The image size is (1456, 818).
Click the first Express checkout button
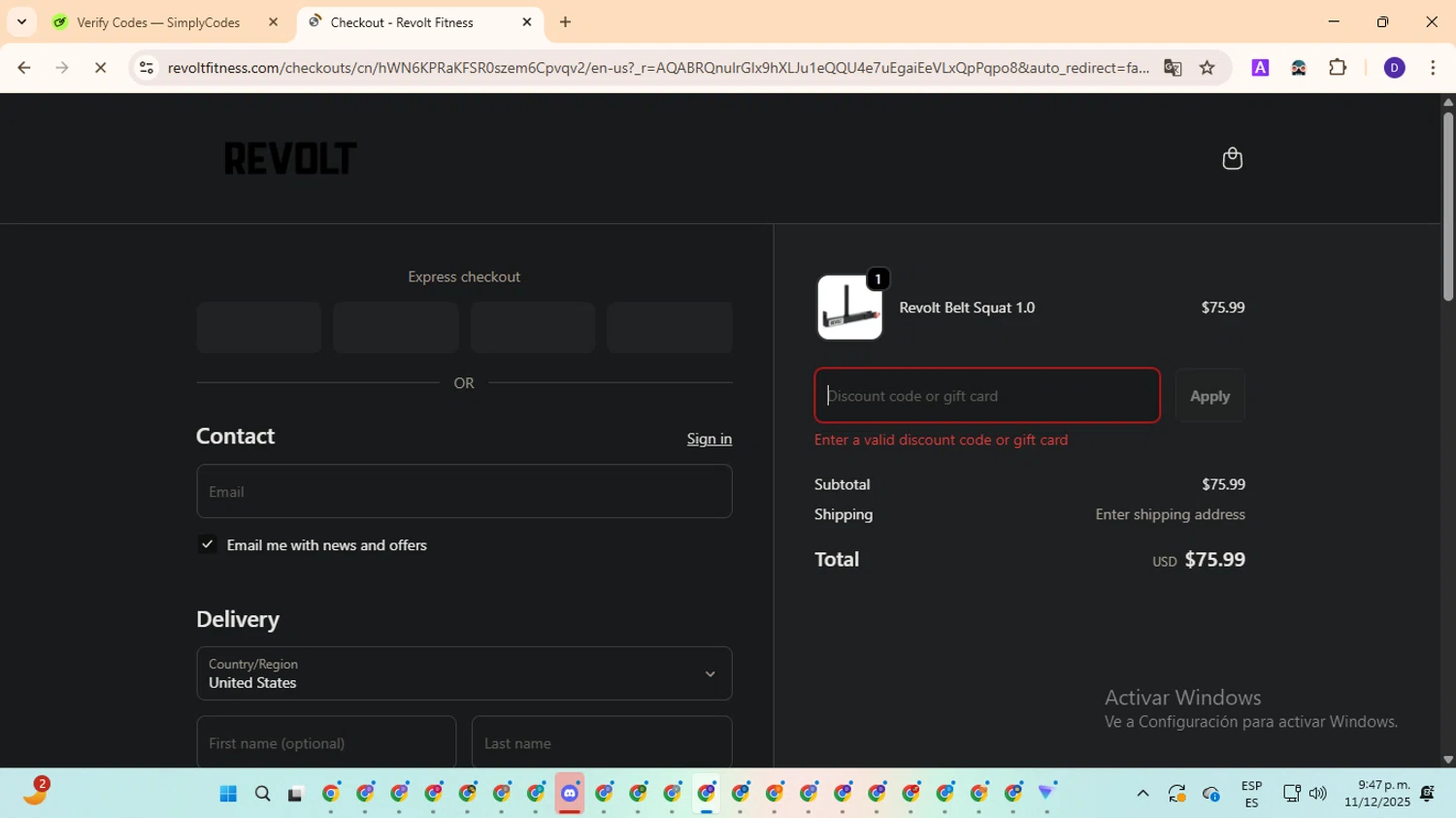(259, 327)
